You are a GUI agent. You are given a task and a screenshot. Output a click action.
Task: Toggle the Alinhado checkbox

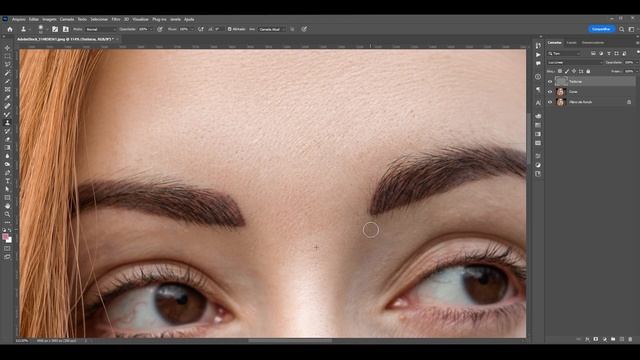point(229,29)
